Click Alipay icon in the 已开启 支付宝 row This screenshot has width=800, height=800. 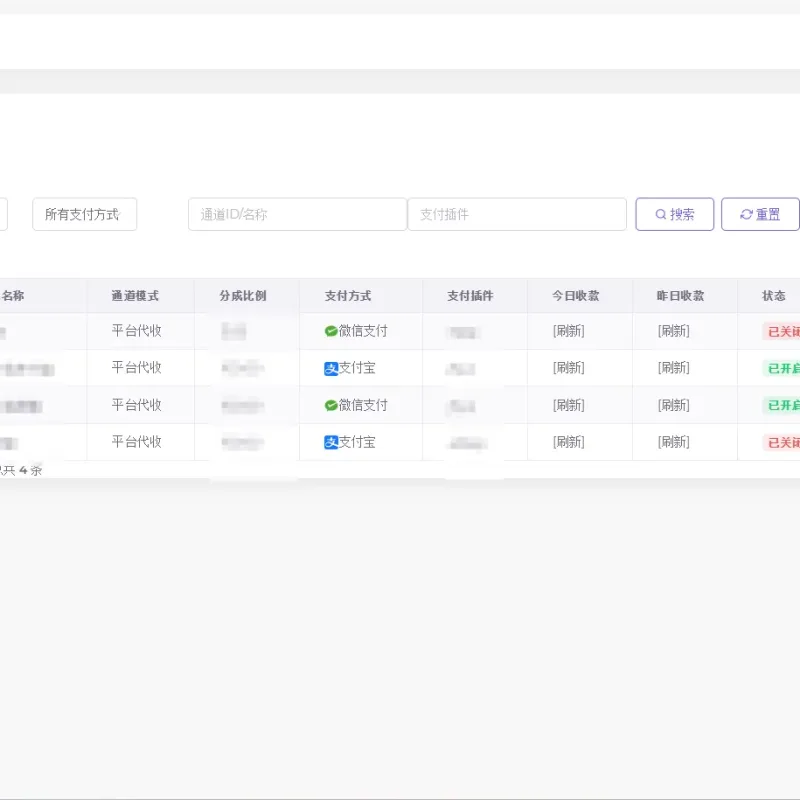(x=331, y=368)
